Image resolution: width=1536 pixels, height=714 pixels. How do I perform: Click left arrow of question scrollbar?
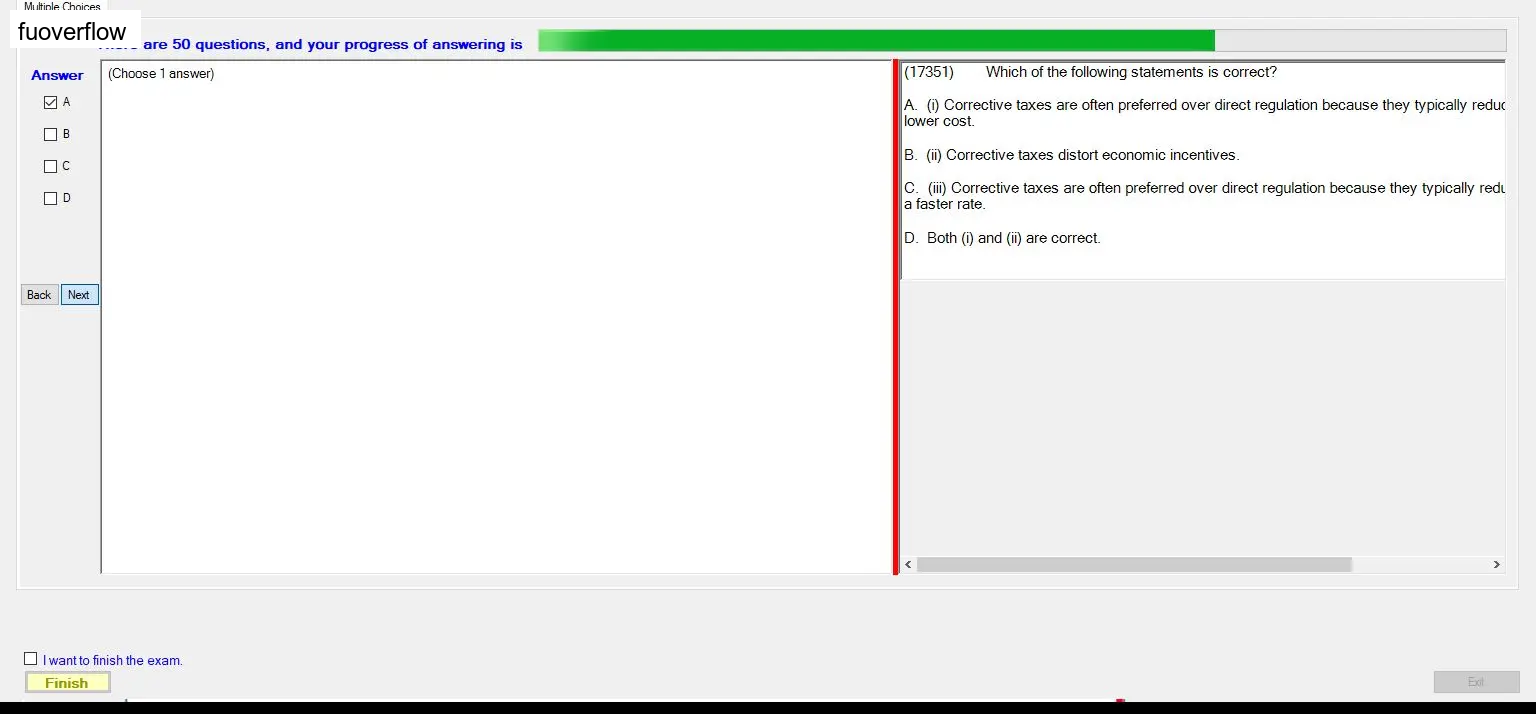(x=909, y=565)
